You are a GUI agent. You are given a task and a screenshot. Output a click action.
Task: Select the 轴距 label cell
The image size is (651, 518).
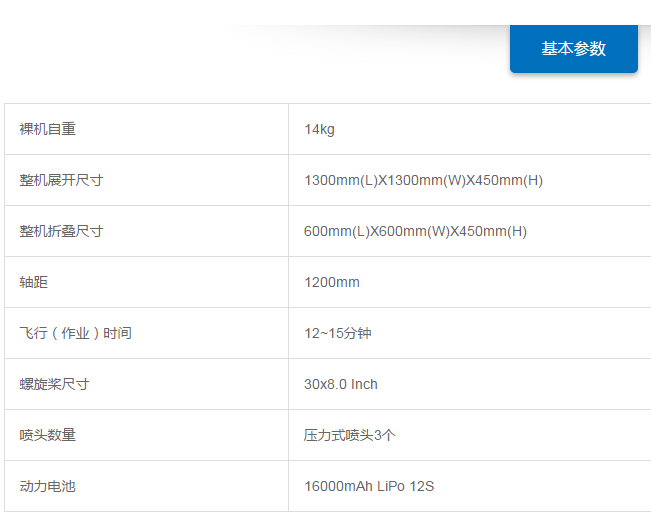(34, 282)
